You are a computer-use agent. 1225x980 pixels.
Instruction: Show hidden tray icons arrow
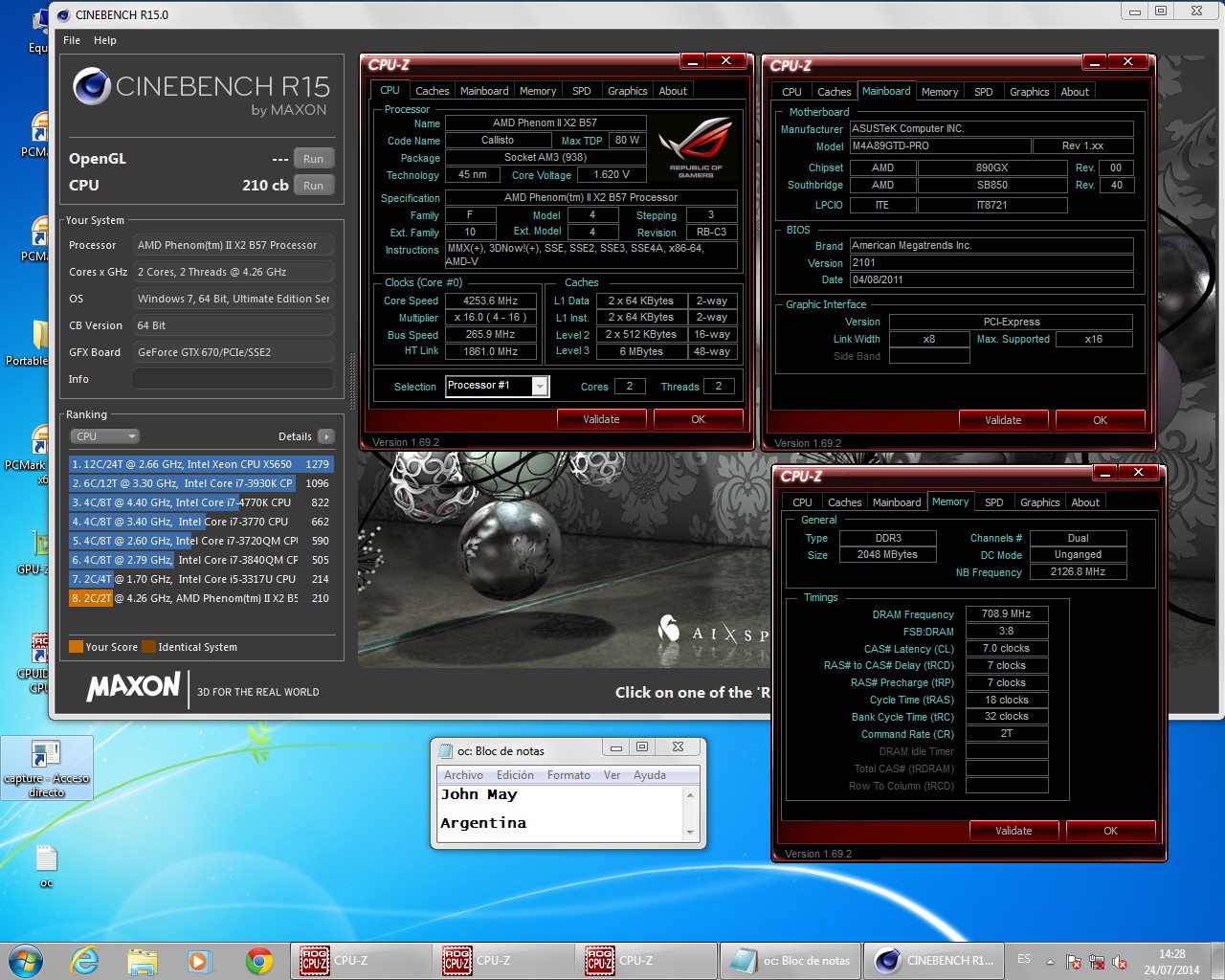(1050, 962)
